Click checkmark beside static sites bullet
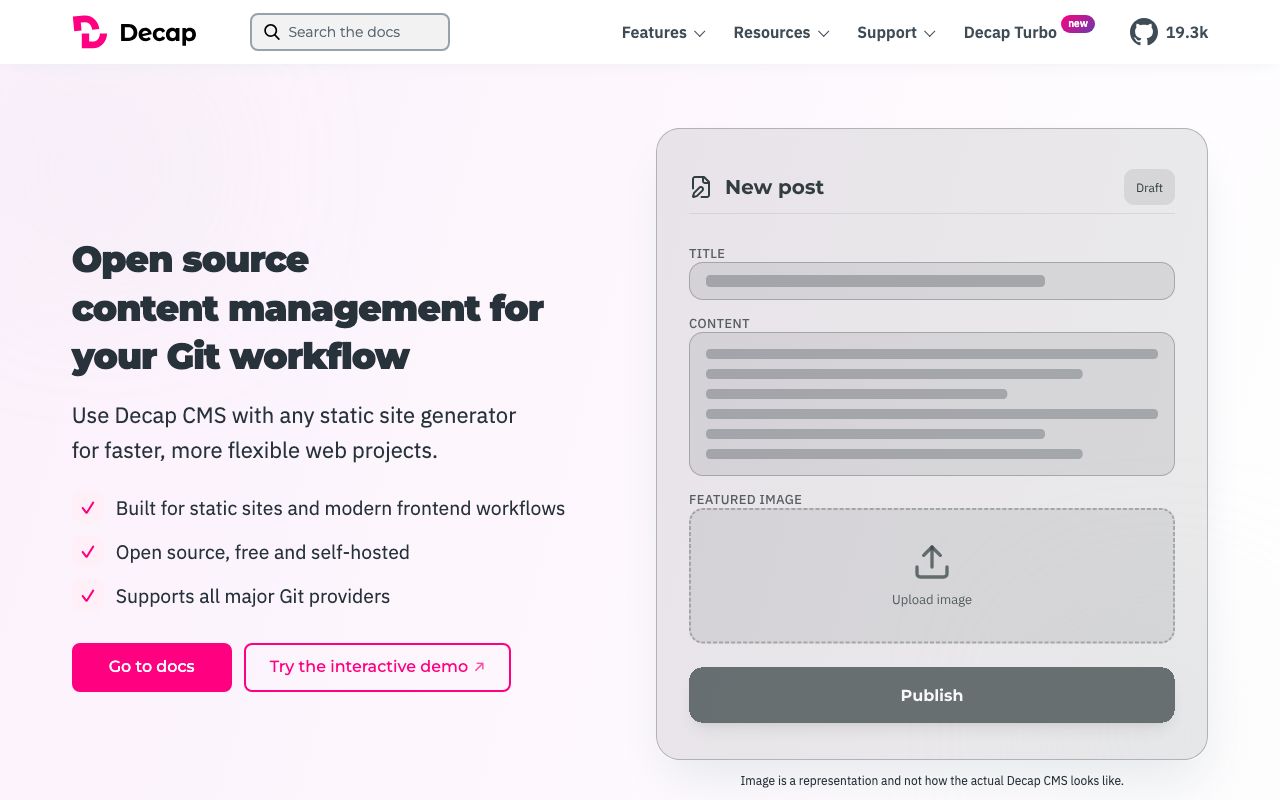The image size is (1280, 800). 88,508
